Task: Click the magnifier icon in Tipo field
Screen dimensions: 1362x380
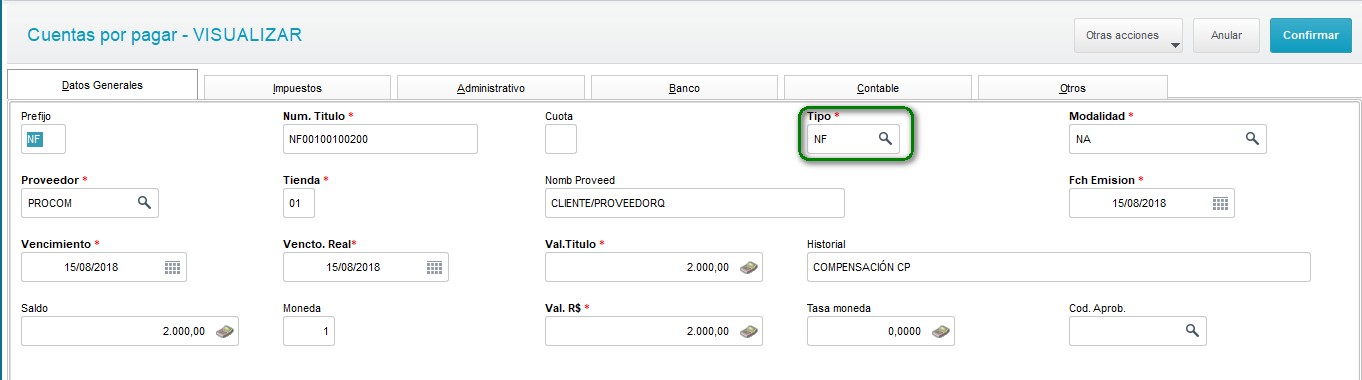Action: (x=885, y=139)
